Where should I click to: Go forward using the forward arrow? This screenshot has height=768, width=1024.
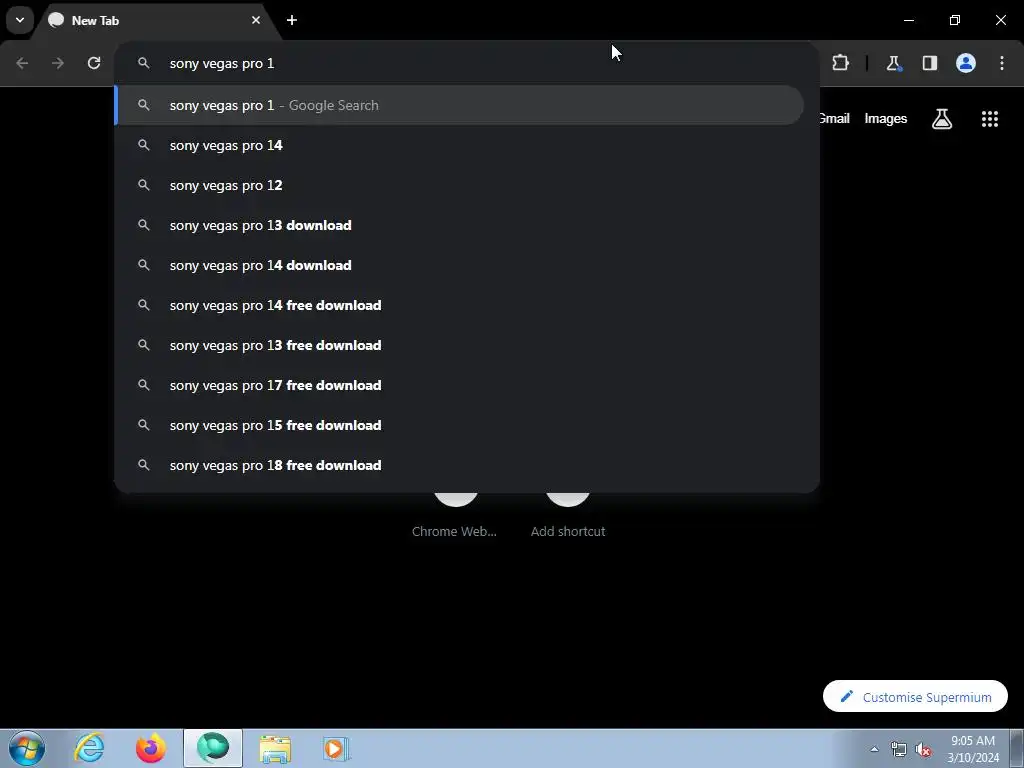pos(58,63)
